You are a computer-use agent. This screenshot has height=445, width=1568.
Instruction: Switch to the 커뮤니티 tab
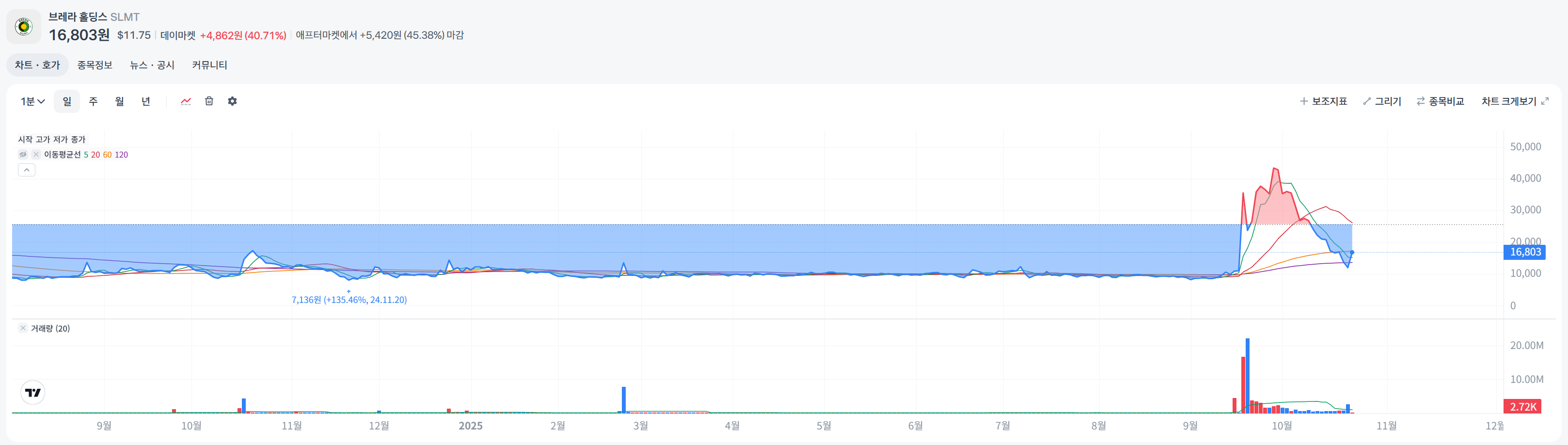(x=209, y=65)
